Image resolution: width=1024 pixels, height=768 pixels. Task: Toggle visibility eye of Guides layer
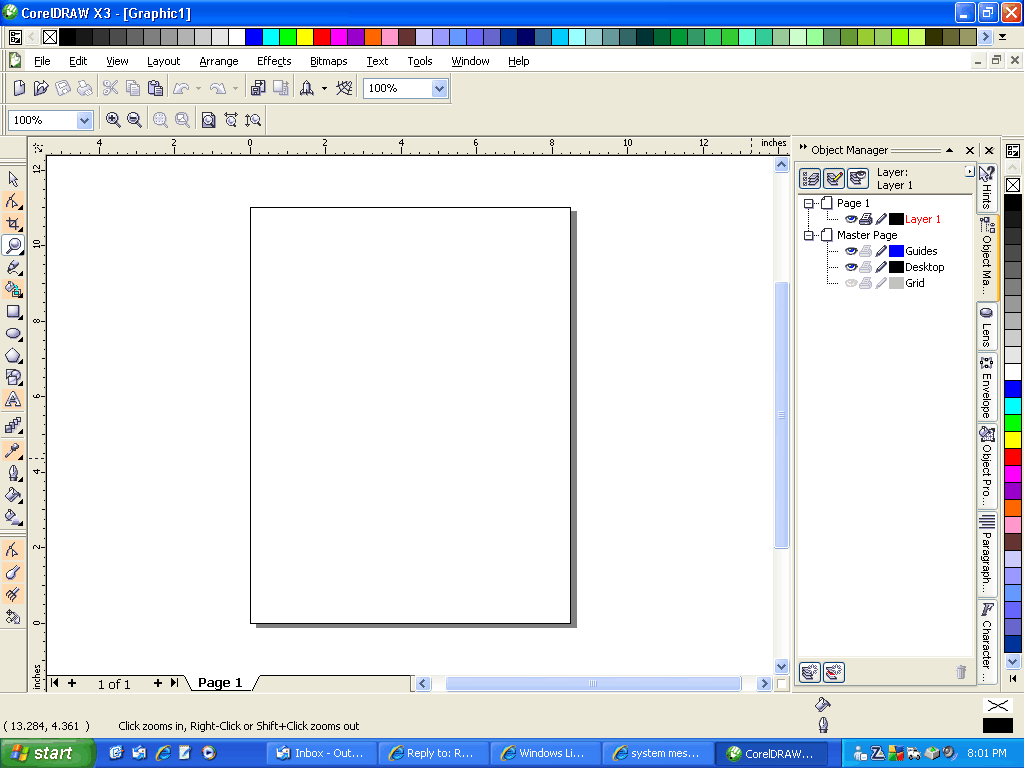851,251
